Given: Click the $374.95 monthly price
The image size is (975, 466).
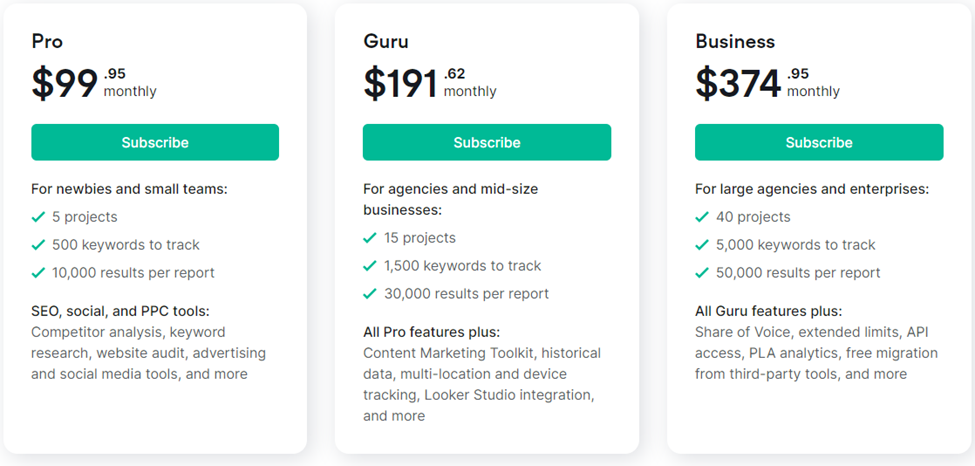Looking at the screenshot, I should click(x=767, y=83).
